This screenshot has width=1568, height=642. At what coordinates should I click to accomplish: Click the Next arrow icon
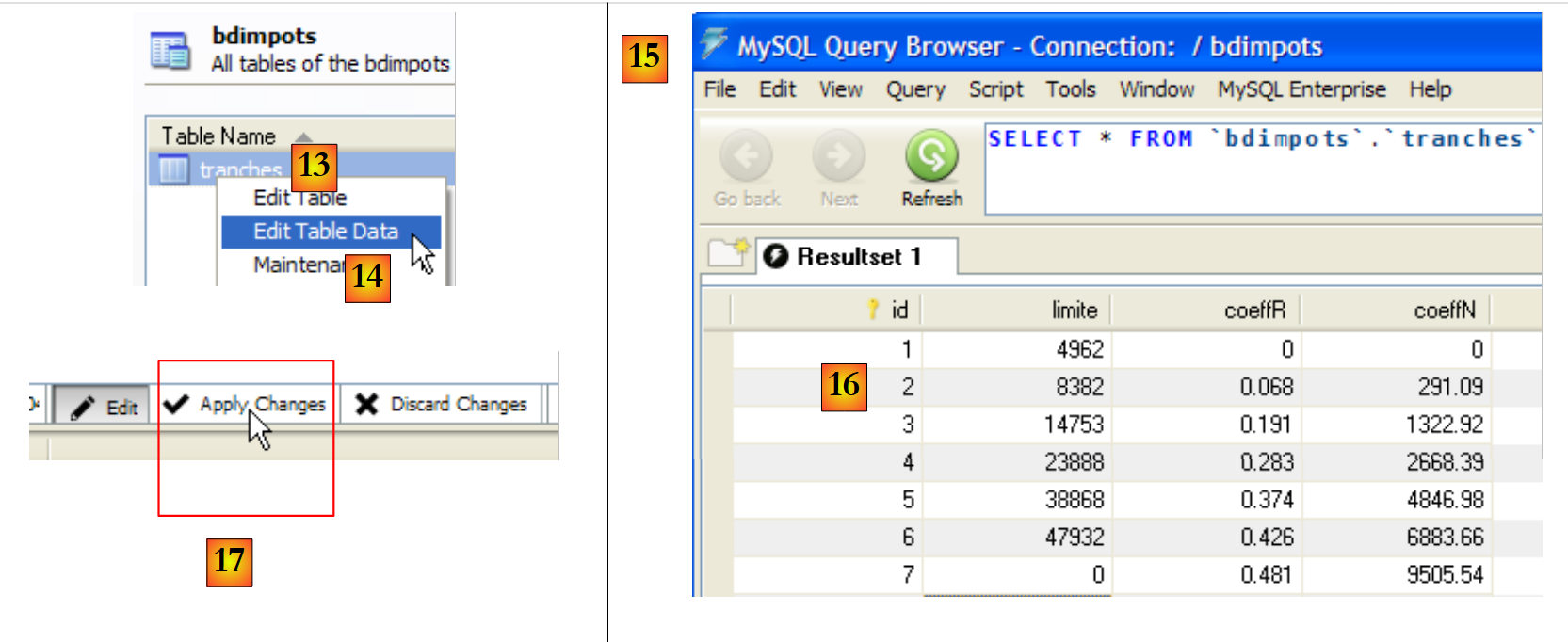[x=838, y=156]
